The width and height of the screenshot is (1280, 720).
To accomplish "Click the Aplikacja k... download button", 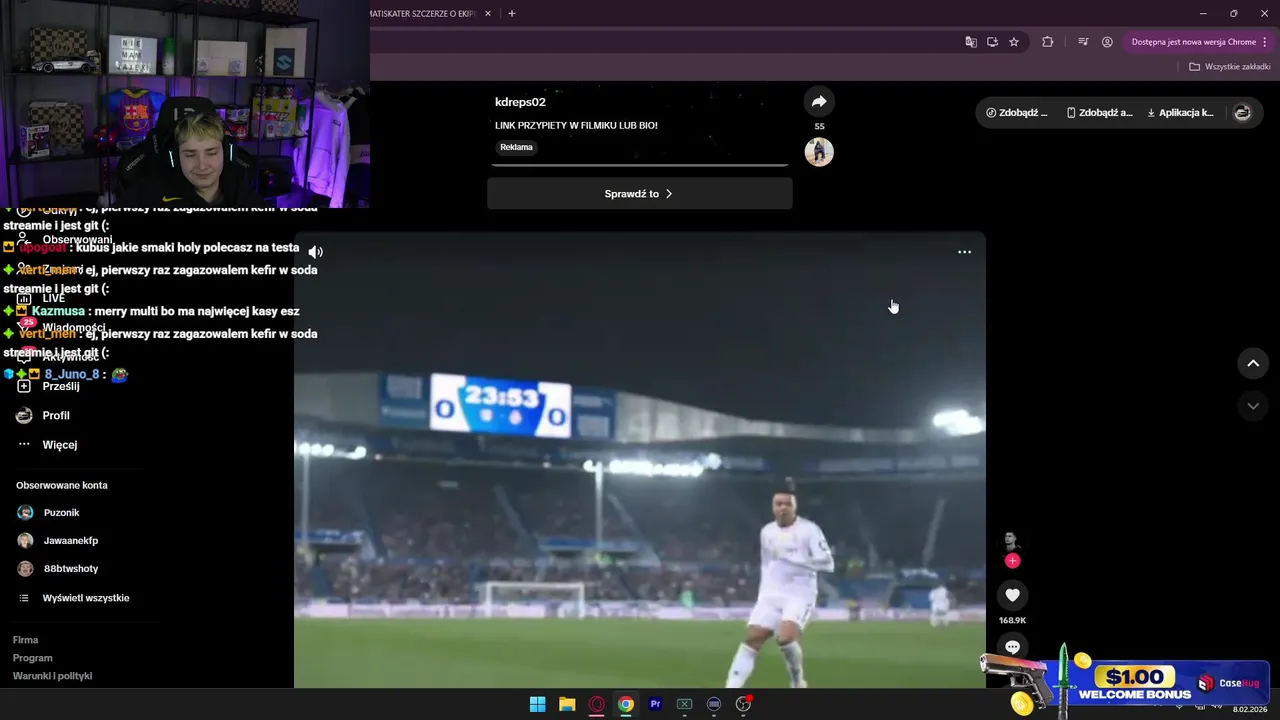I will click(1180, 113).
